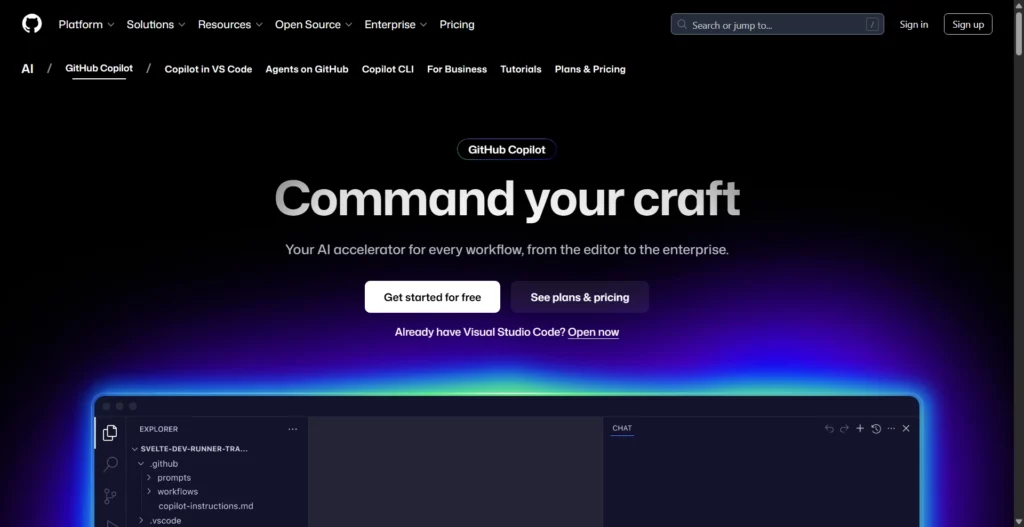This screenshot has width=1024, height=527.
Task: Go to AI breadcrumb link
Action: click(27, 69)
